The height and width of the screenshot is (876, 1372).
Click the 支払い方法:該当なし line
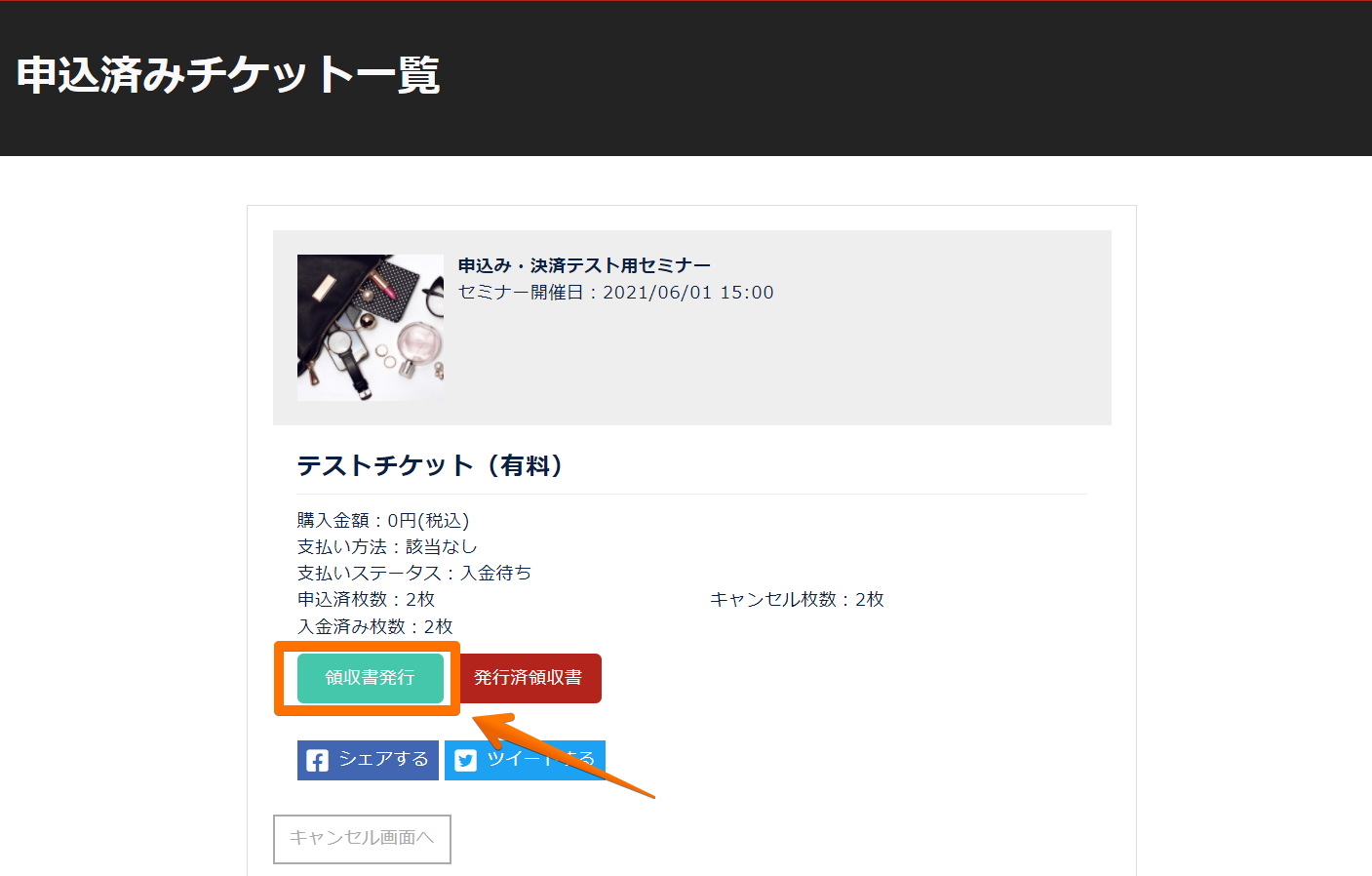click(387, 547)
